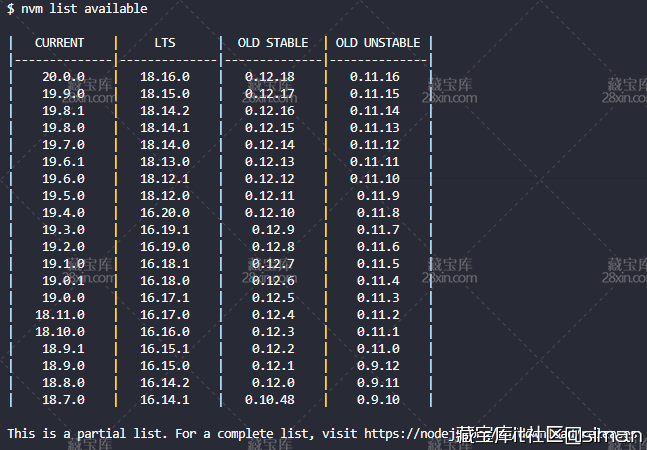
Task: Click the CURRENT column header
Action: click(60, 43)
